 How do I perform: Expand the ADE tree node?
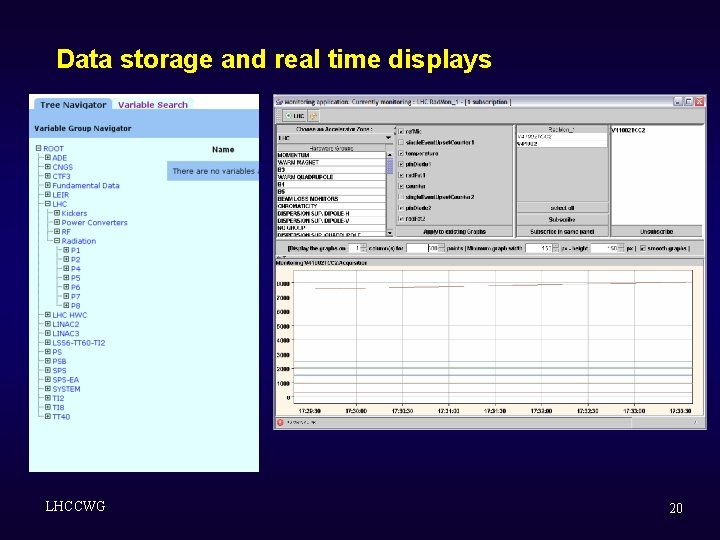tap(48, 158)
